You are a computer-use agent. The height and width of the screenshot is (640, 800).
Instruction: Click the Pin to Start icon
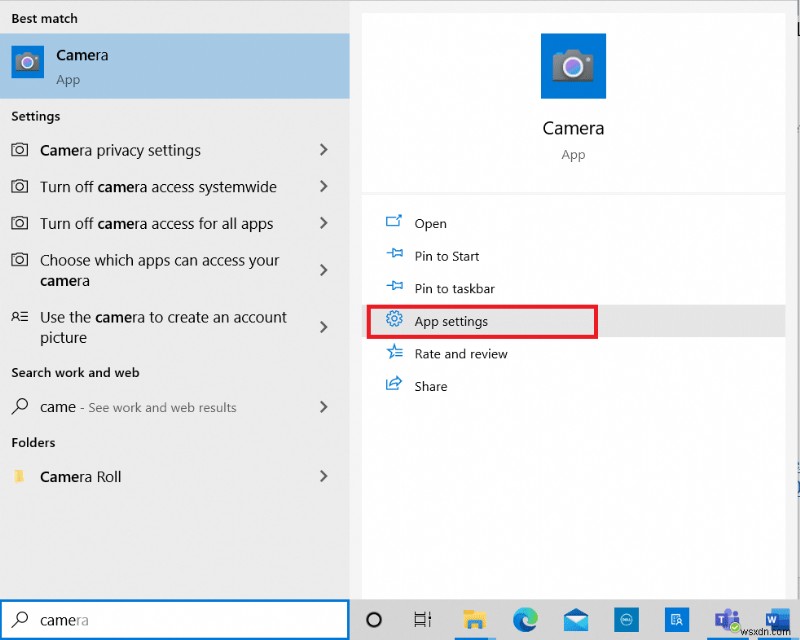click(394, 255)
